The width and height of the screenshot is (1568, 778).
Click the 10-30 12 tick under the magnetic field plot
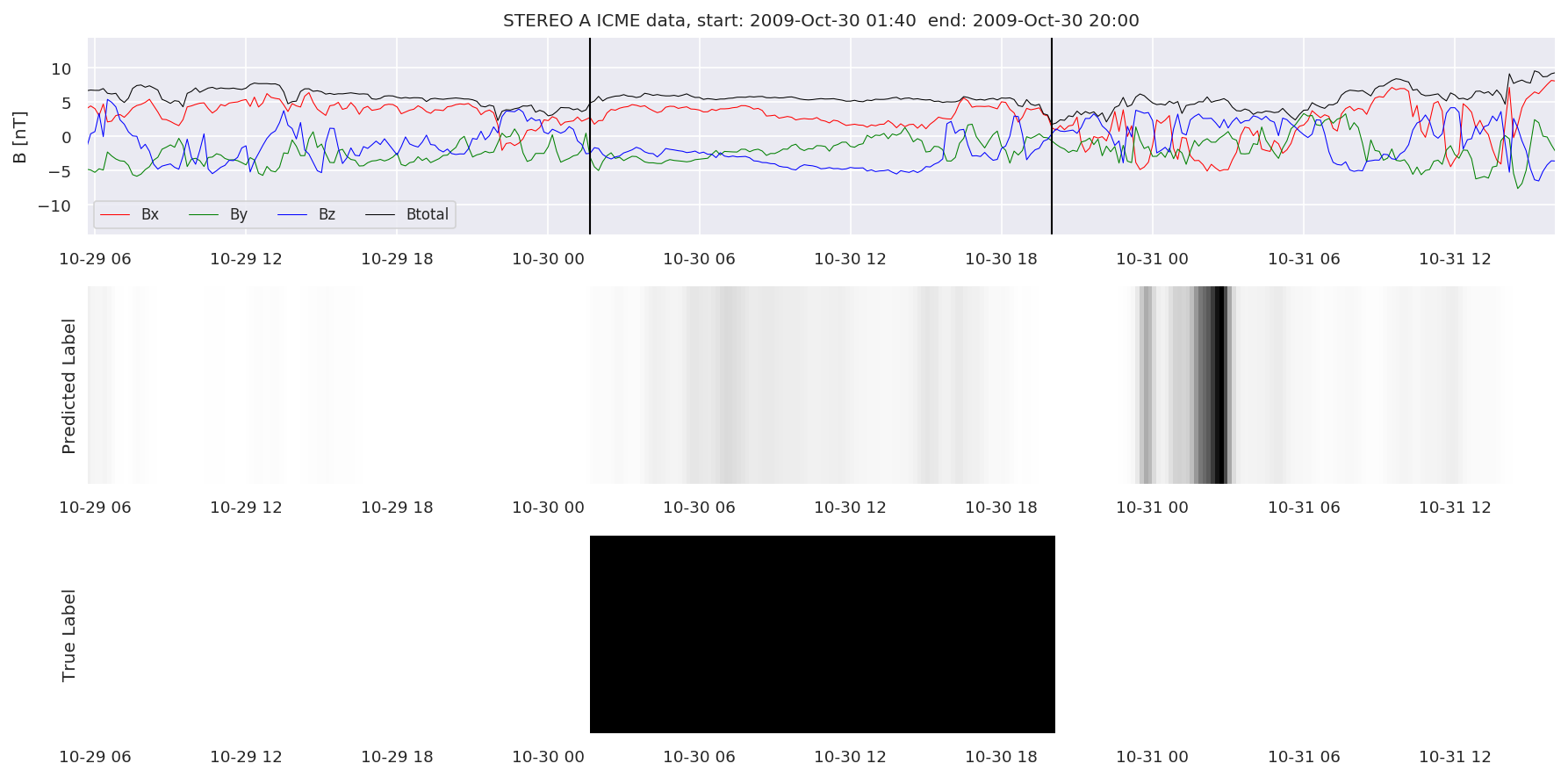coord(850,259)
